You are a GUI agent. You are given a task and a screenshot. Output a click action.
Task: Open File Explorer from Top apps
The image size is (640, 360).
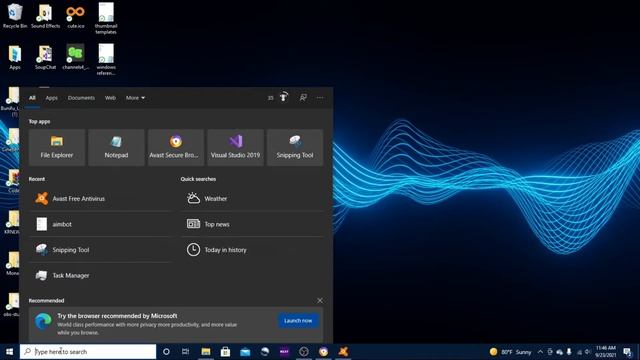pos(57,147)
